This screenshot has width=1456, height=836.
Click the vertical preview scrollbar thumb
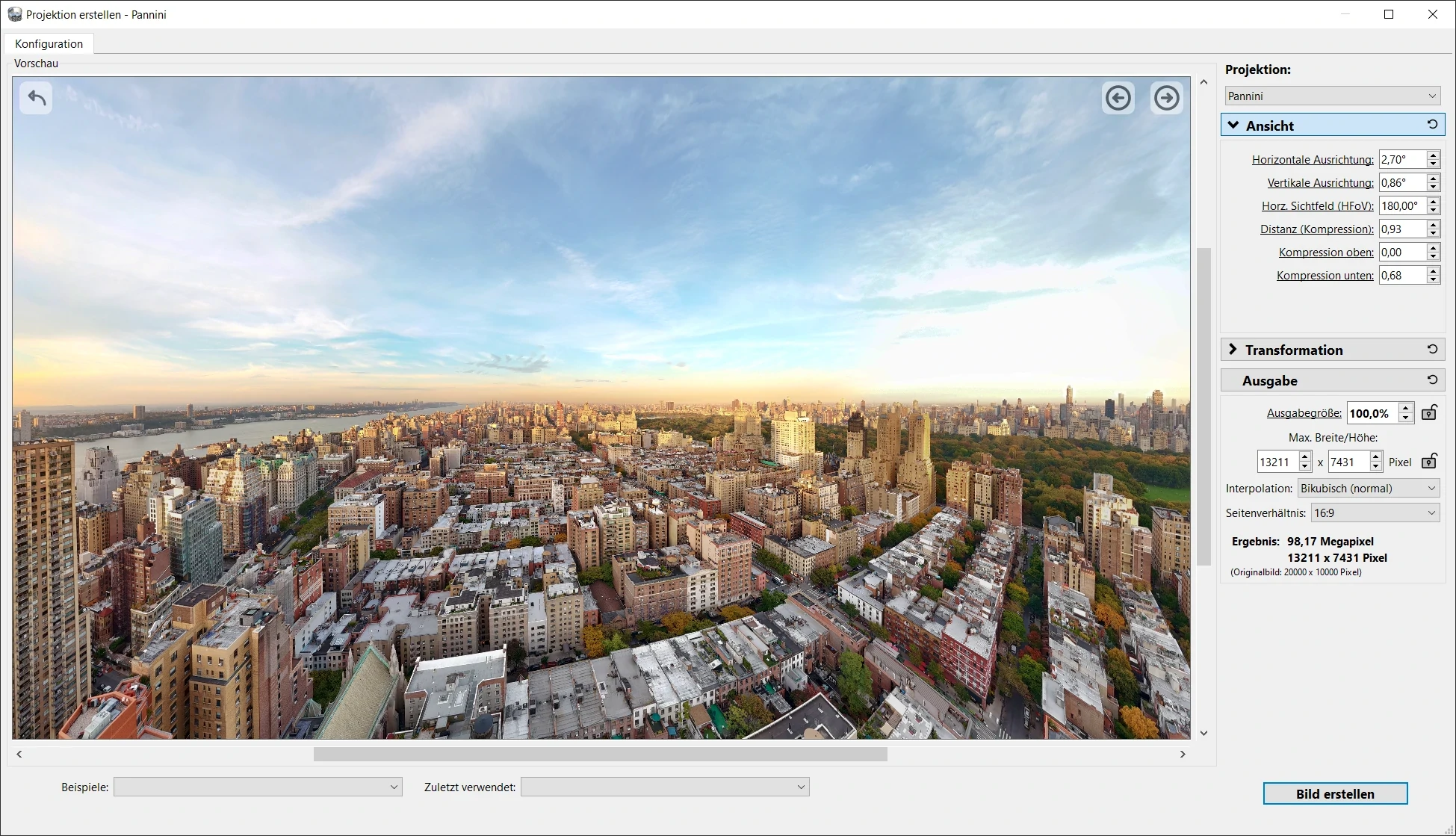[1203, 406]
